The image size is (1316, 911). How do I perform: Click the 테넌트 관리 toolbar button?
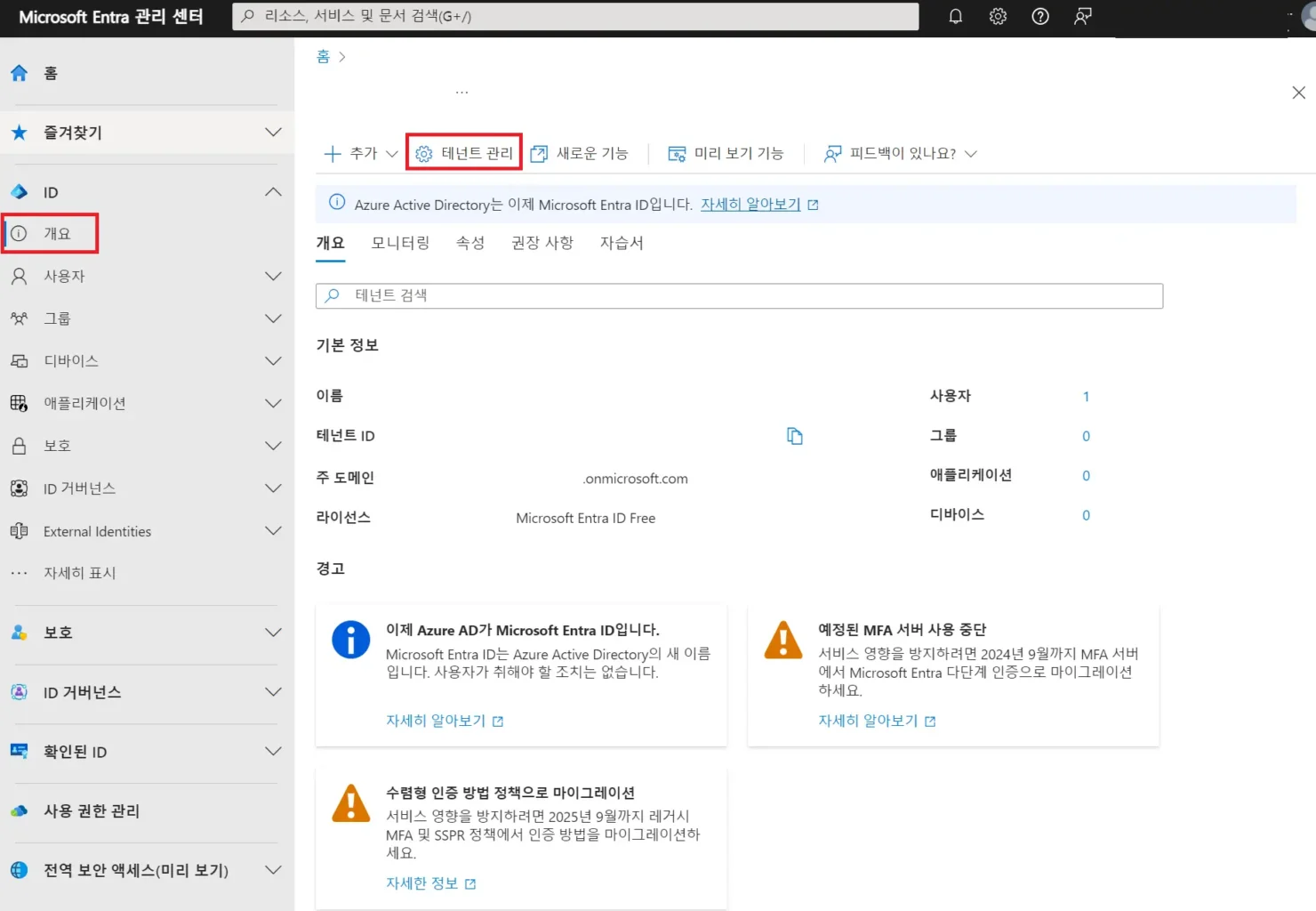[464, 153]
